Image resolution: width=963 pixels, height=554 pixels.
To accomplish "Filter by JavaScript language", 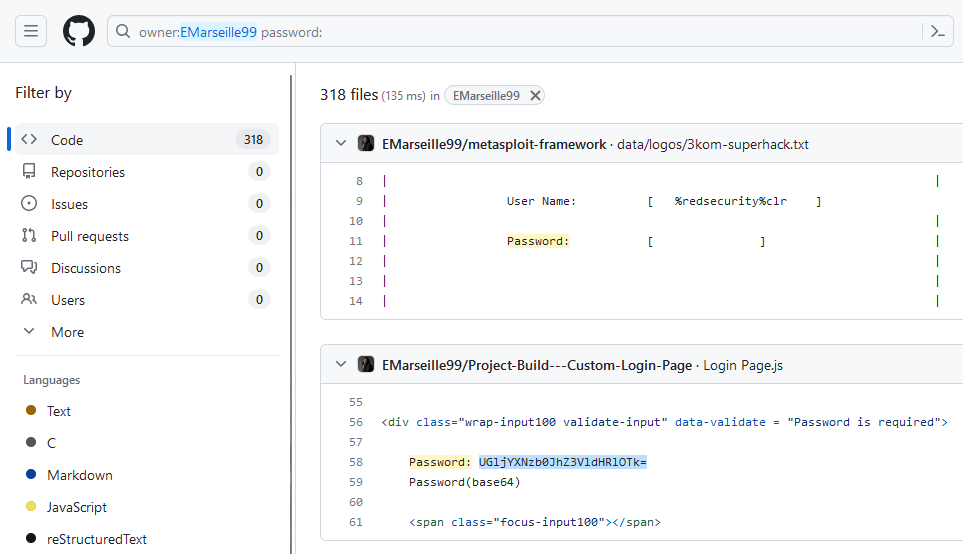I will 77,507.
